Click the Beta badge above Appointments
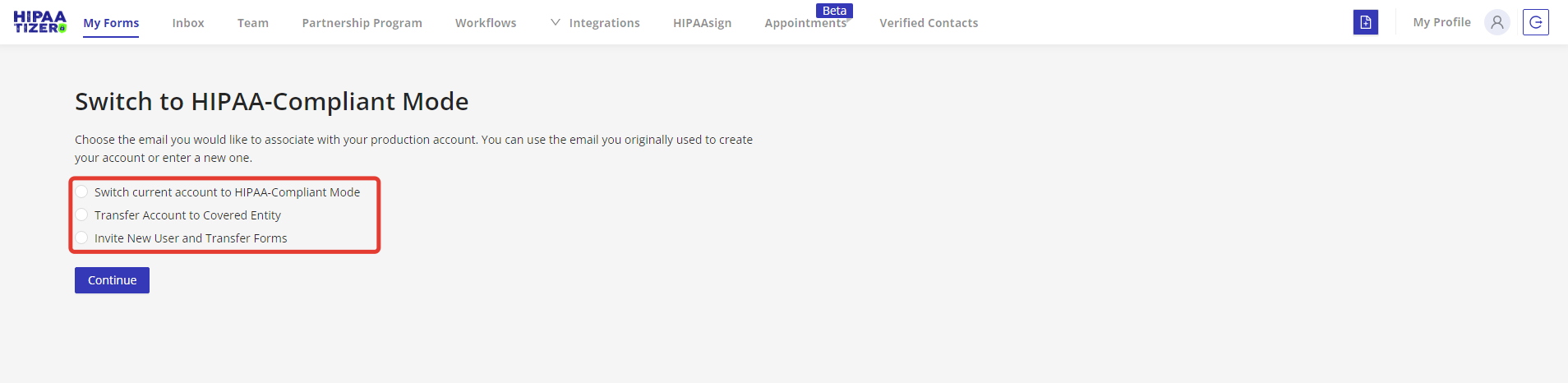Image resolution: width=1568 pixels, height=383 pixels. [x=834, y=11]
